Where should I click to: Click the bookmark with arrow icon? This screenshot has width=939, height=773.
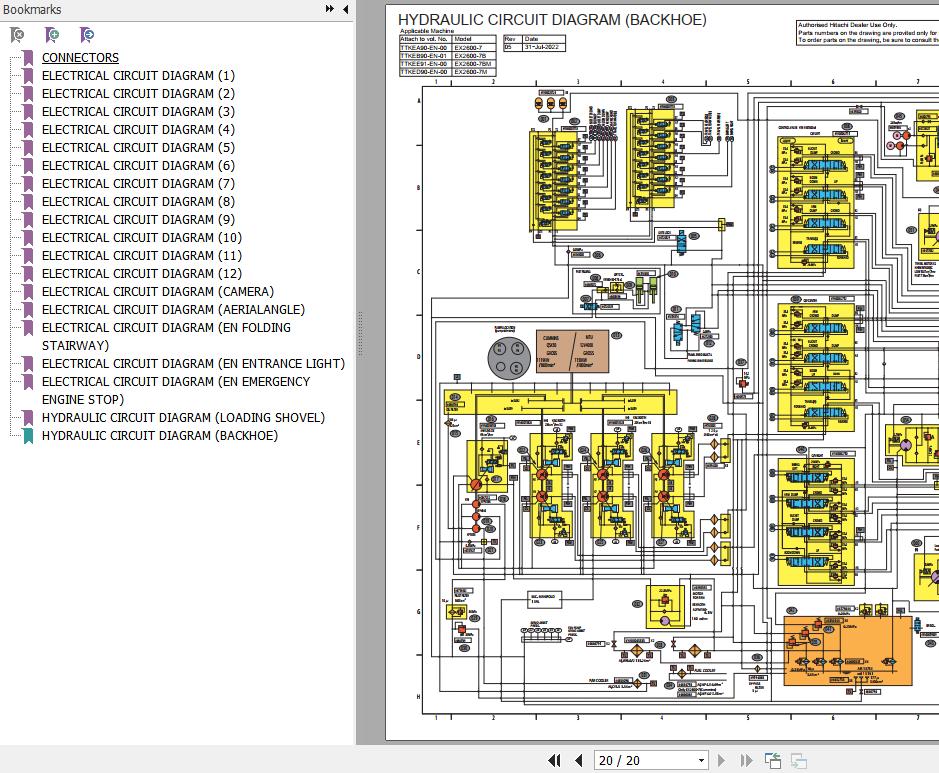tap(87, 35)
